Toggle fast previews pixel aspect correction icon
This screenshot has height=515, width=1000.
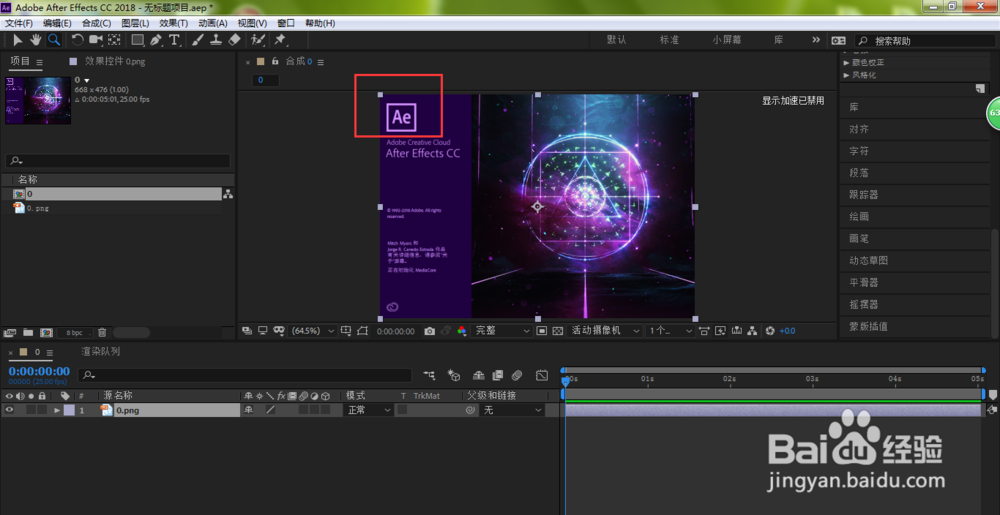tap(704, 331)
